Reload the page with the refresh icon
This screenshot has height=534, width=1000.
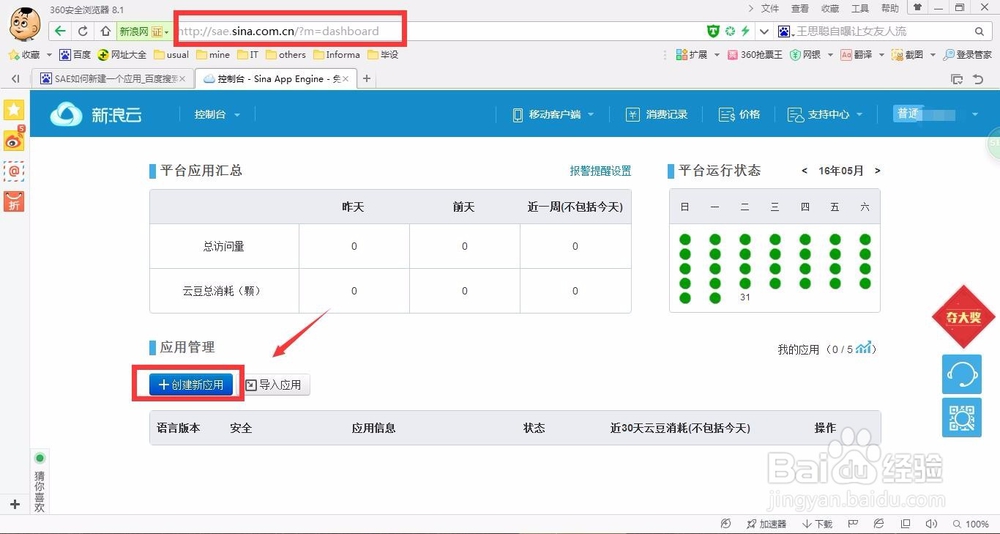coord(82,31)
